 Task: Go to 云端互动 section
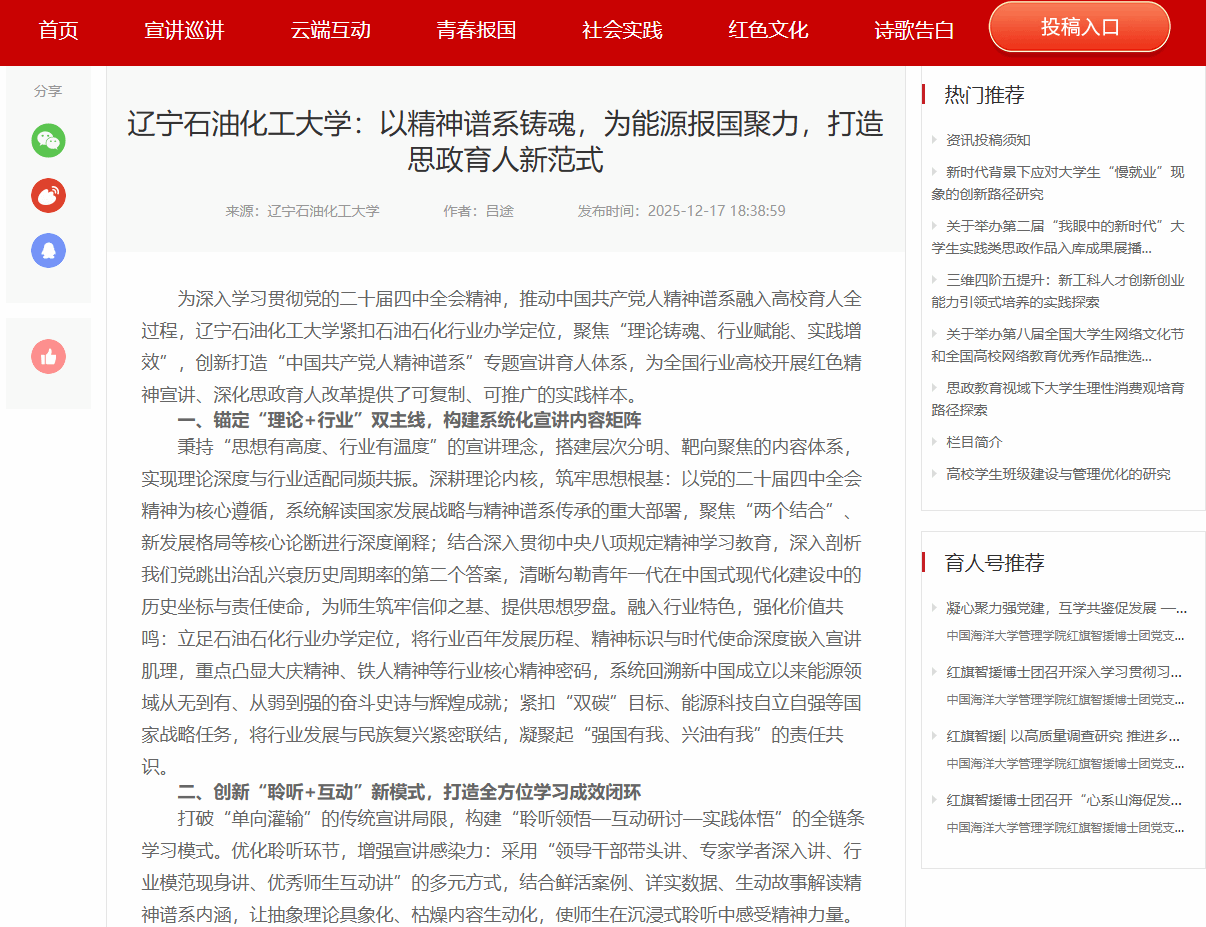(330, 30)
